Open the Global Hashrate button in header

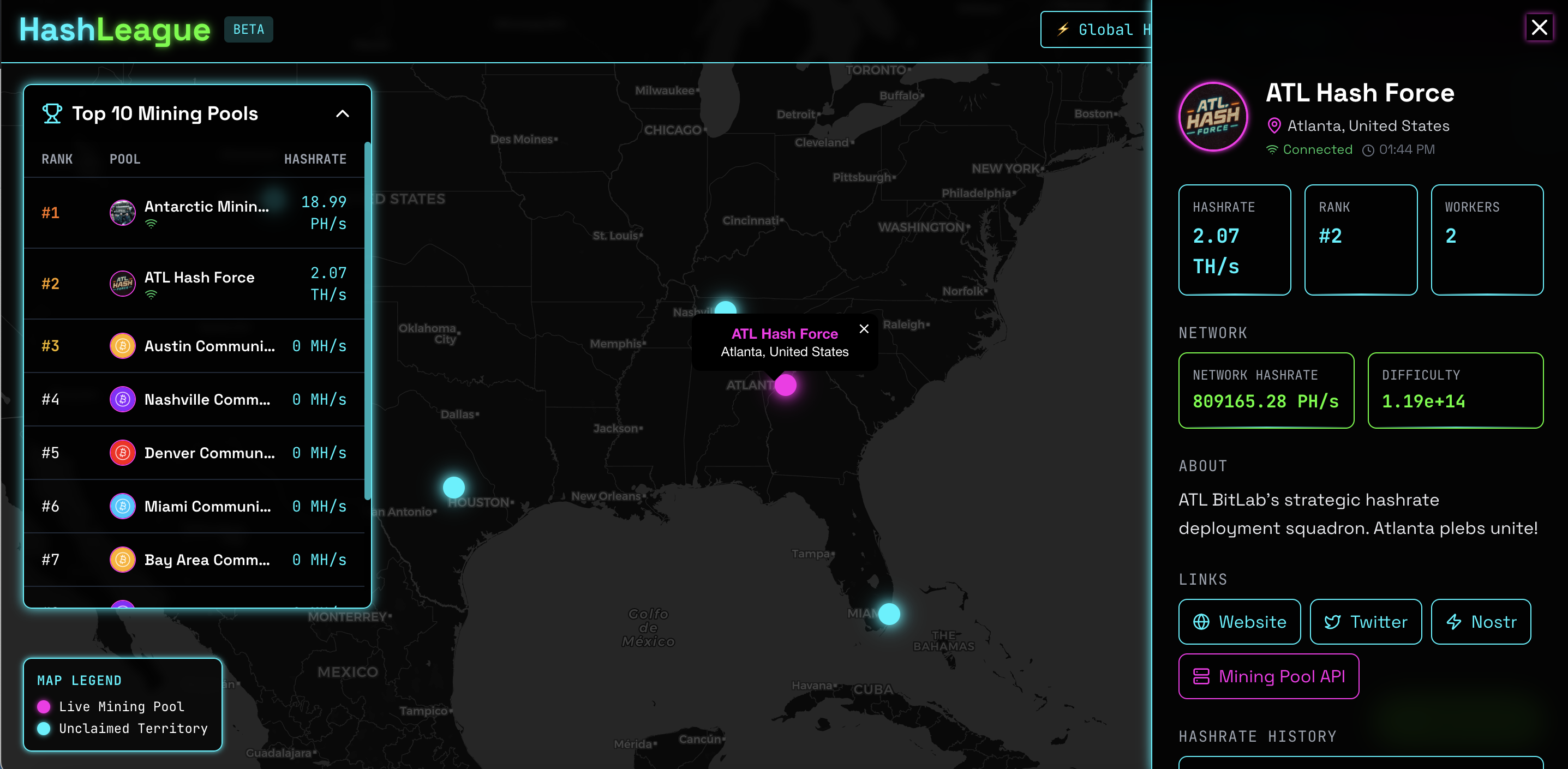click(1096, 29)
